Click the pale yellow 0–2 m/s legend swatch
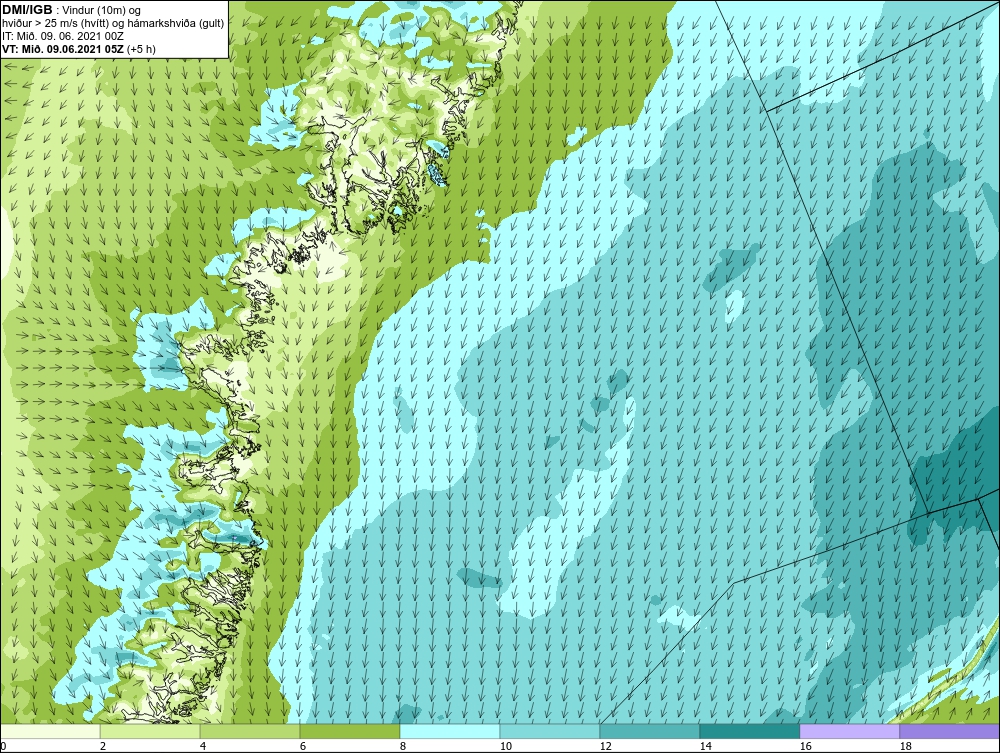Image resolution: width=1000 pixels, height=753 pixels. pyautogui.click(x=50, y=731)
